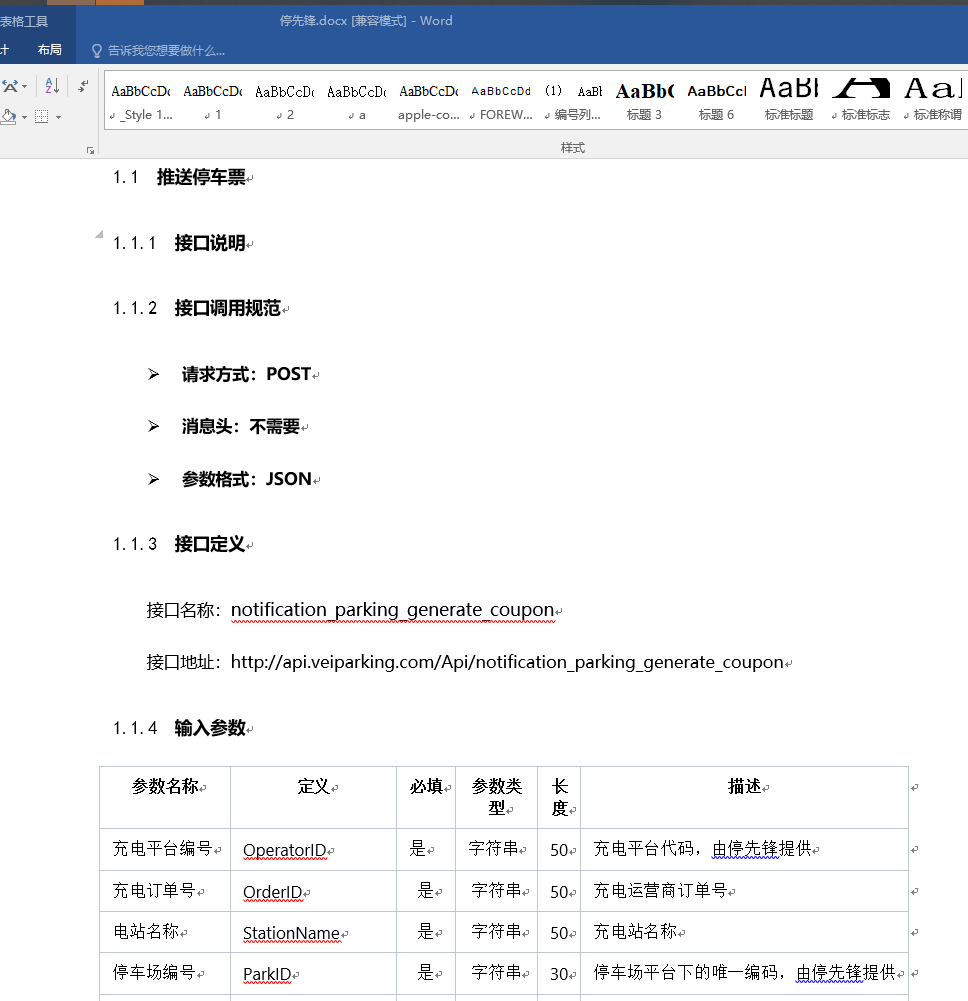Viewport: 968px width, 1001px height.
Task: Click the bullet line 请求方式：POST
Action: point(246,374)
